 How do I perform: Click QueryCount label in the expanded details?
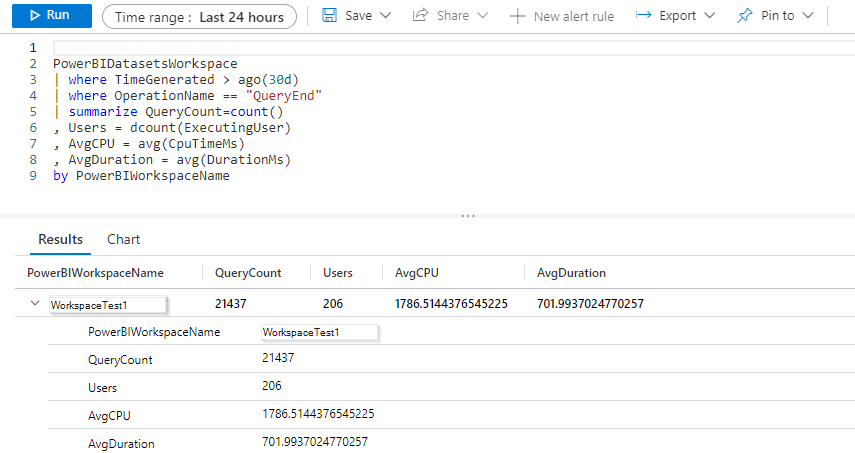point(120,360)
